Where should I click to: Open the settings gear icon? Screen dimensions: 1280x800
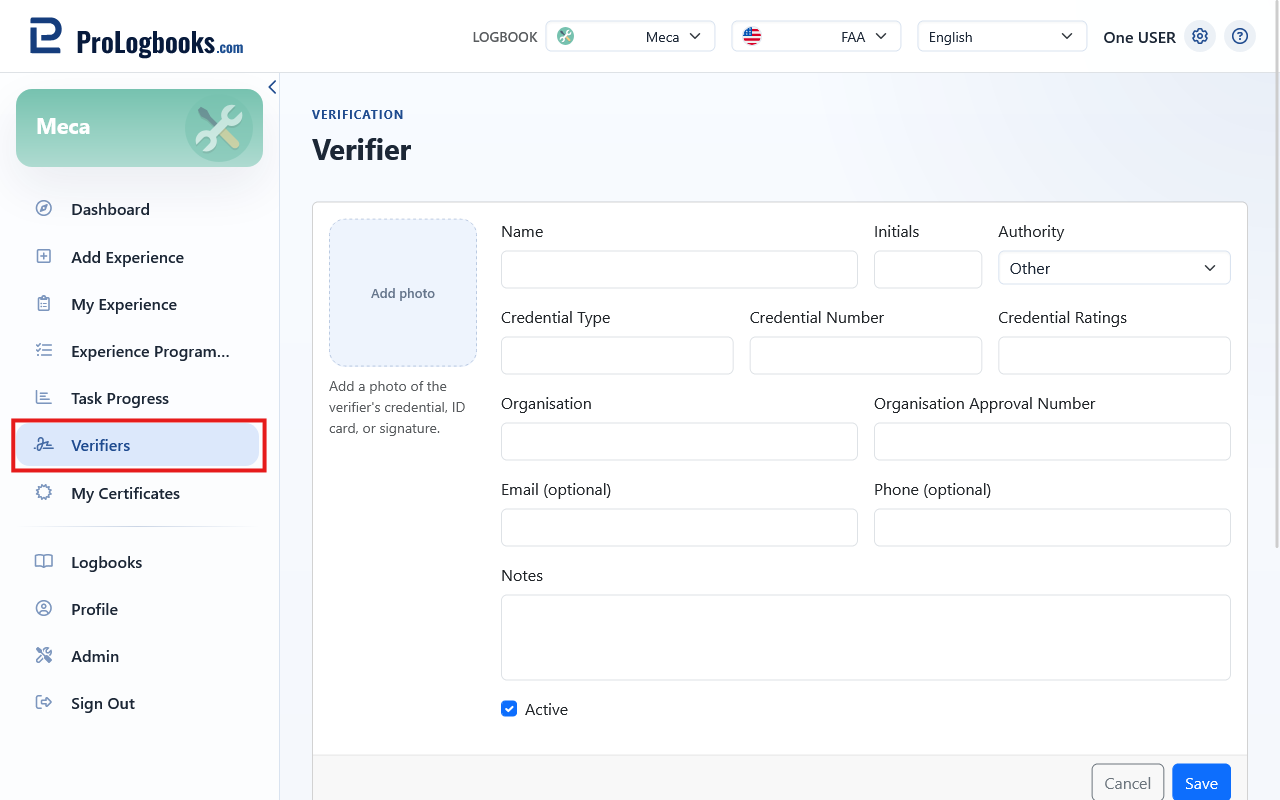[x=1200, y=37]
